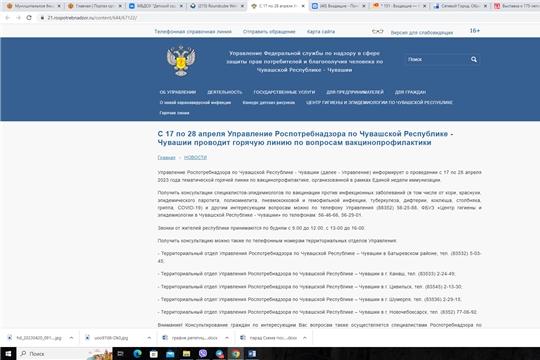
Task: Switch to the Сетевой Город tab
Action: point(460,6)
